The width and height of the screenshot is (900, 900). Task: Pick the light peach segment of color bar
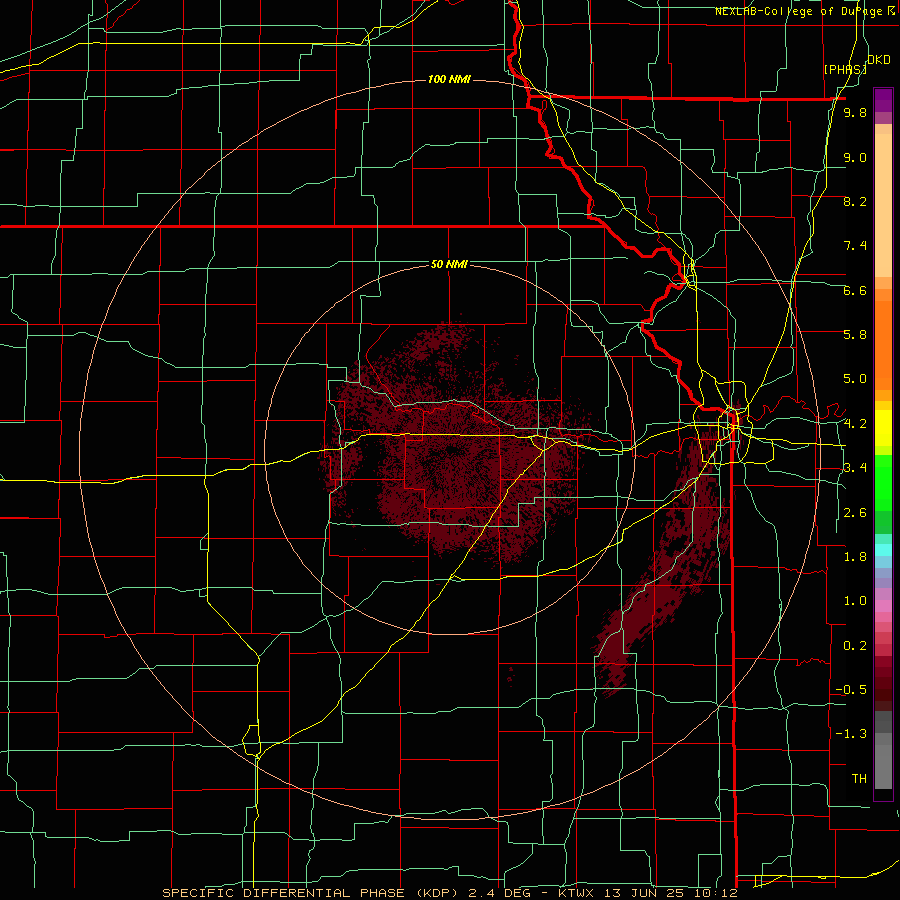(x=883, y=207)
